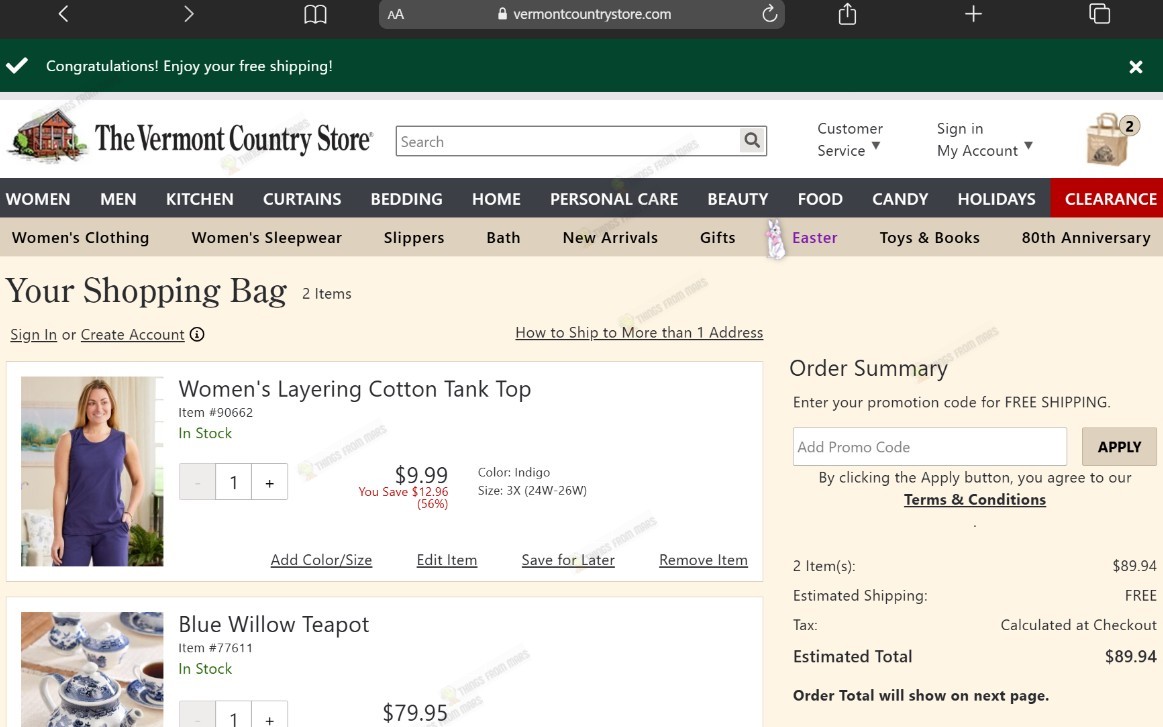Open the MEN menu

point(118,199)
